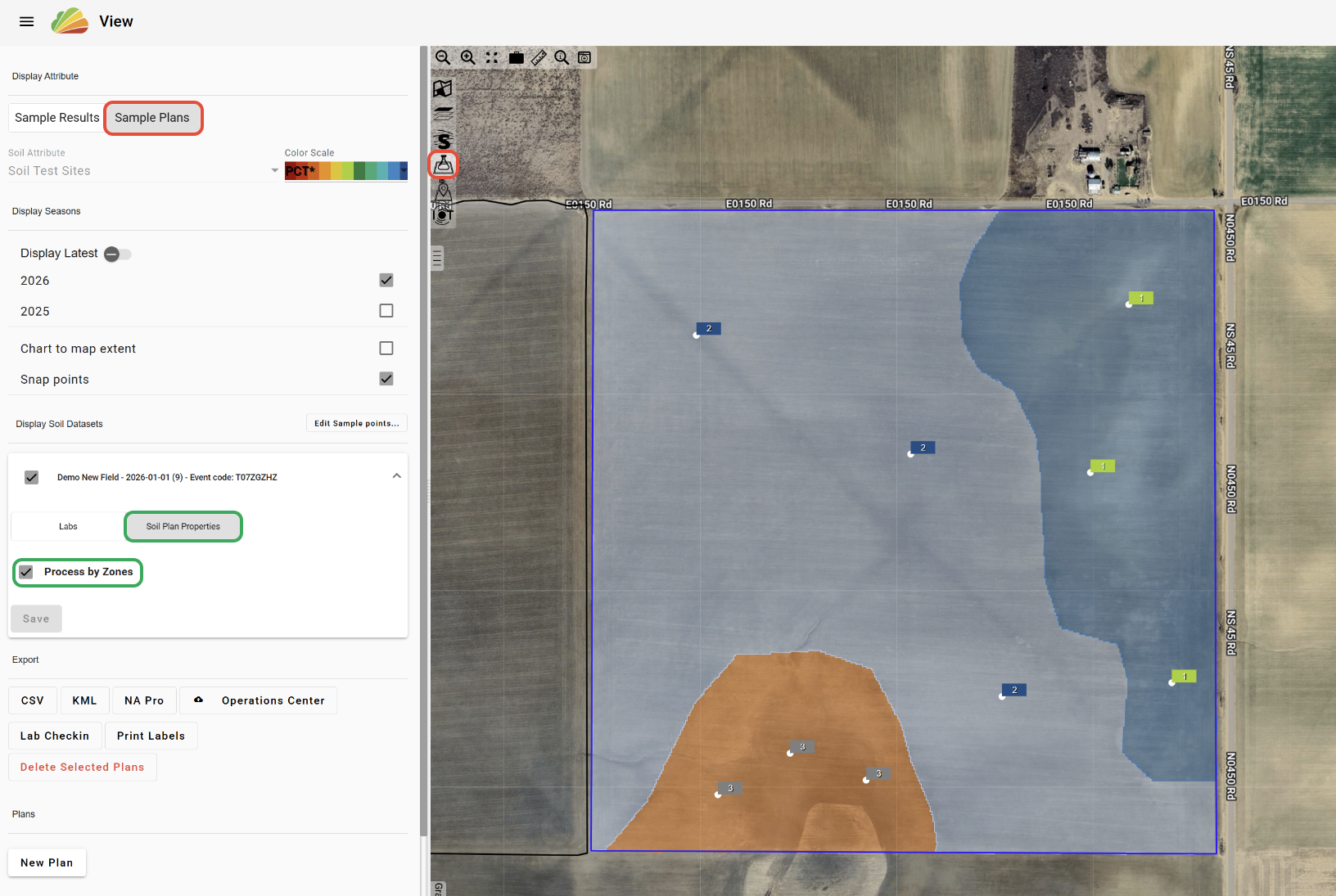Click the View page title
The height and width of the screenshot is (896, 1336).
pyautogui.click(x=116, y=21)
